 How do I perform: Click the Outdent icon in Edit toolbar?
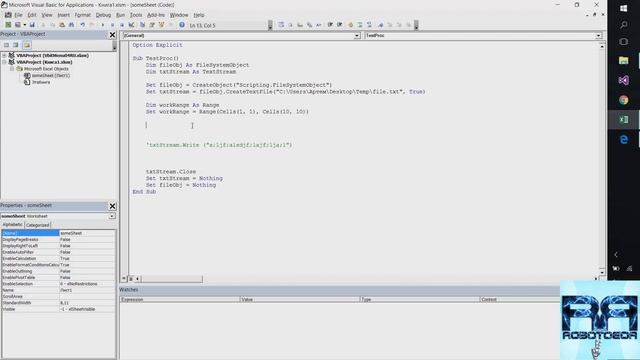[x=340, y=25]
